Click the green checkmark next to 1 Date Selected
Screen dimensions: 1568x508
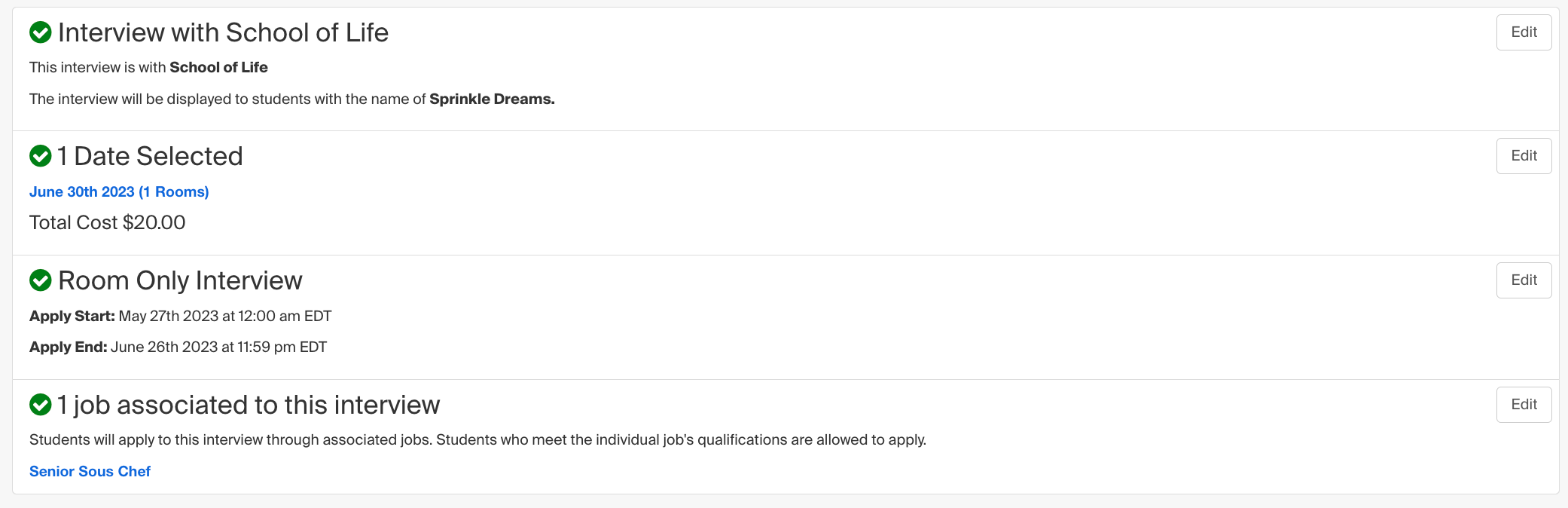point(40,156)
